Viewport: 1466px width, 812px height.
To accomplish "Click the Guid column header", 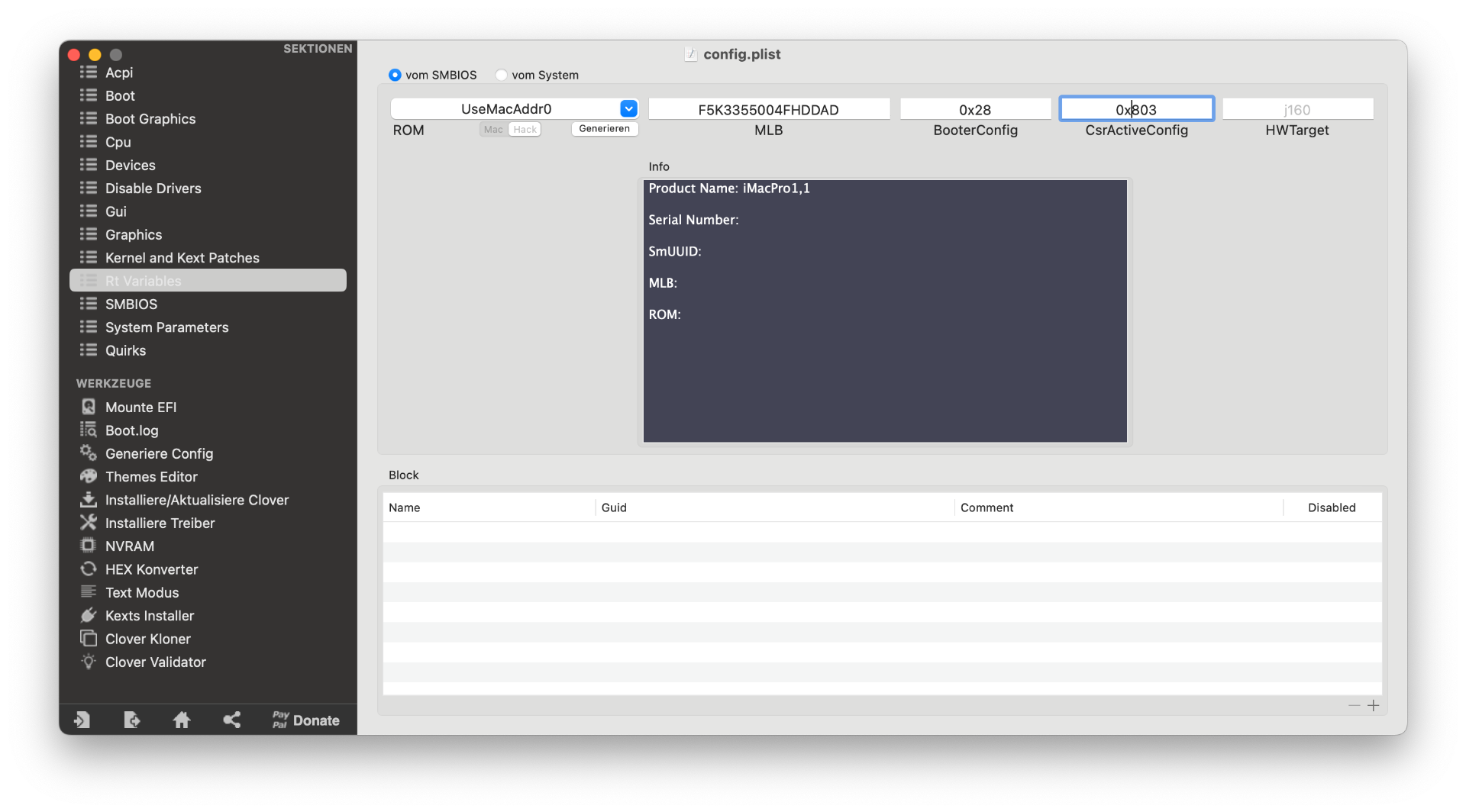I will [x=775, y=507].
